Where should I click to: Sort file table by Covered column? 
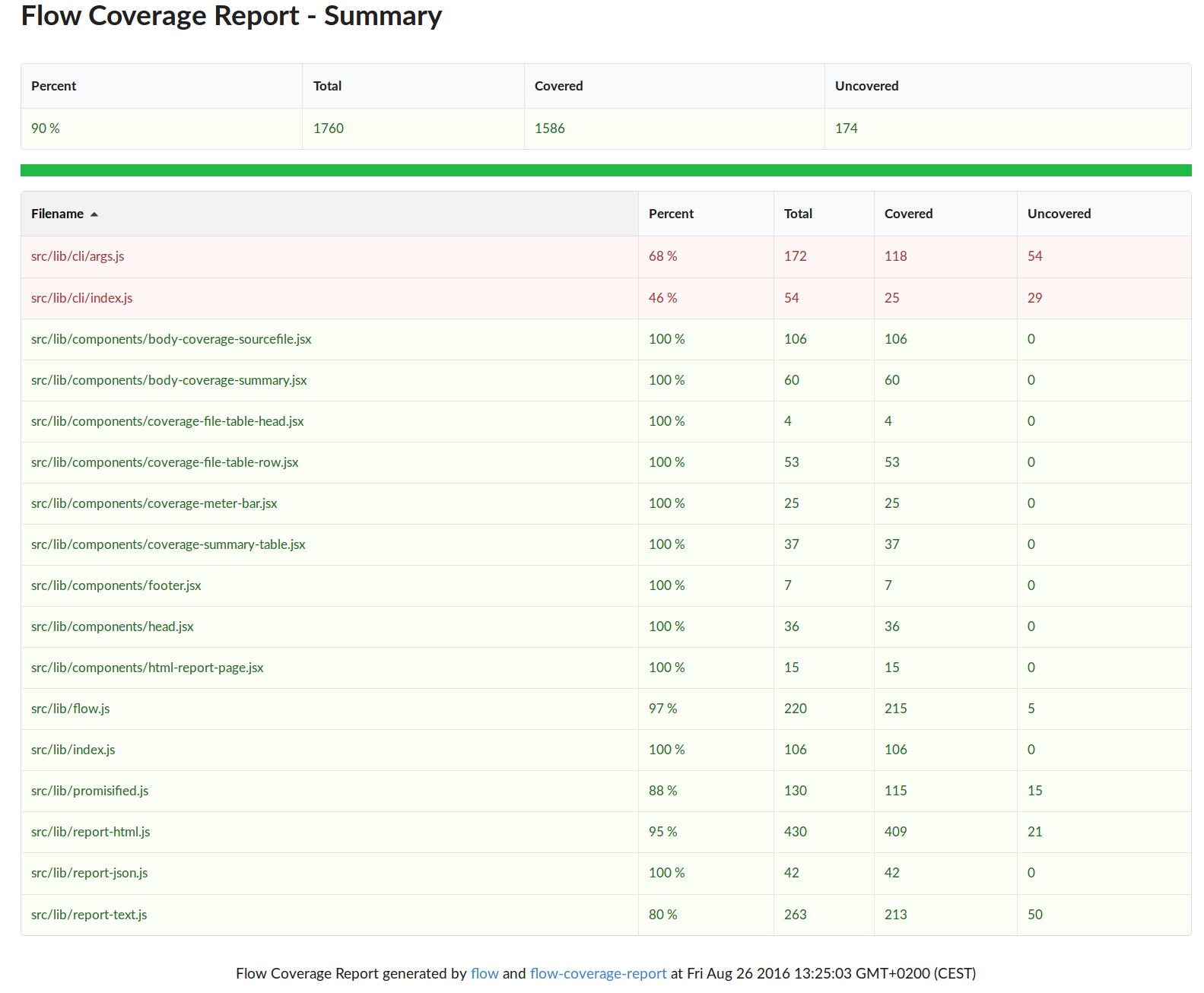coord(945,214)
